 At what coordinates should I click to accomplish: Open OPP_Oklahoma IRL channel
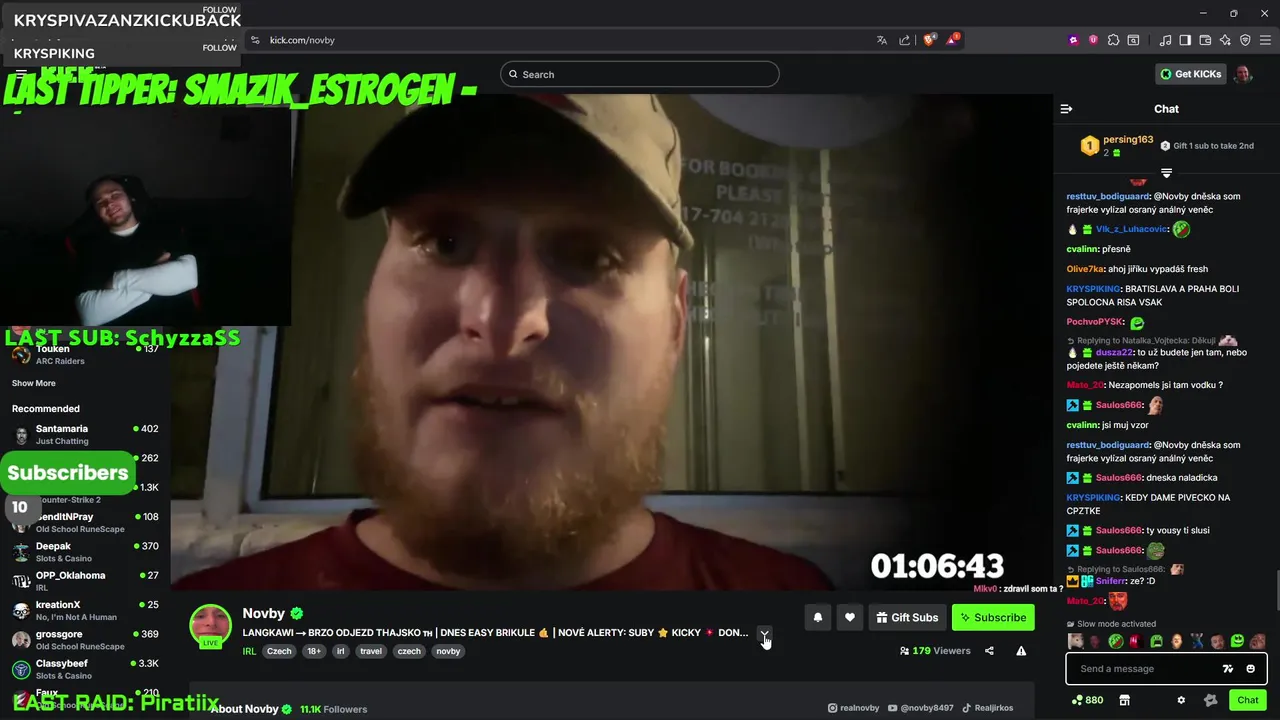click(x=85, y=581)
